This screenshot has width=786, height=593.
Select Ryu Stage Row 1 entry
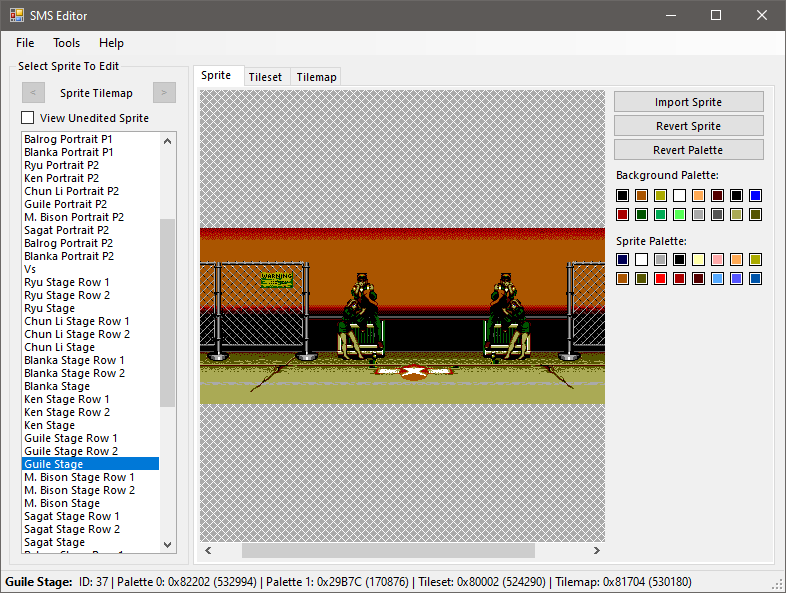(91, 282)
